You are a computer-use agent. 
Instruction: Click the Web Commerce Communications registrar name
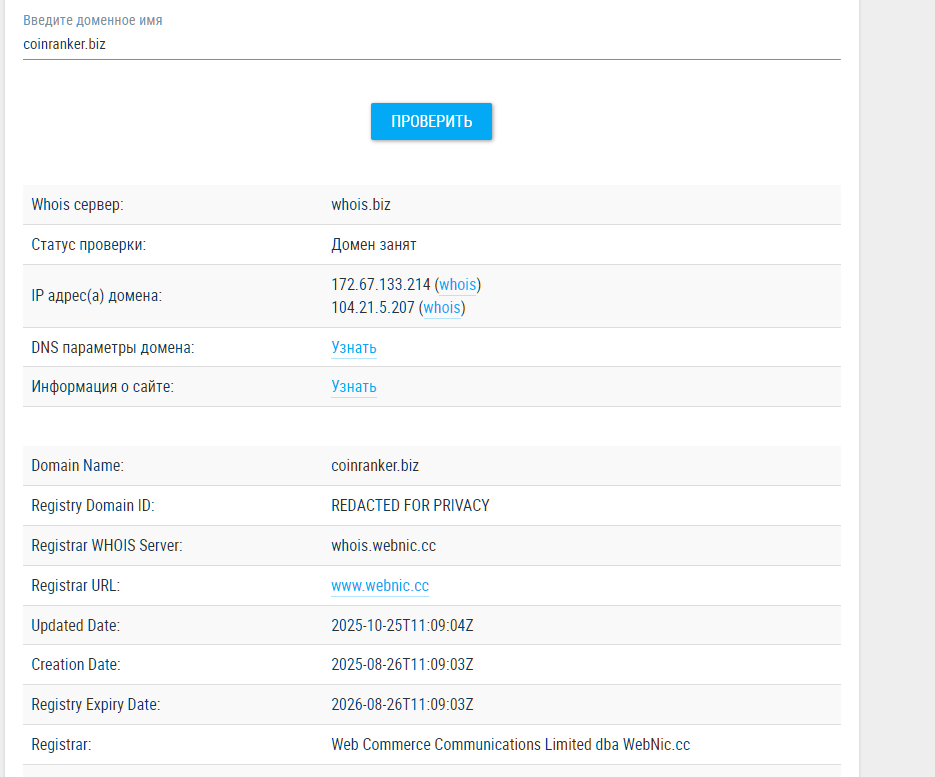510,744
